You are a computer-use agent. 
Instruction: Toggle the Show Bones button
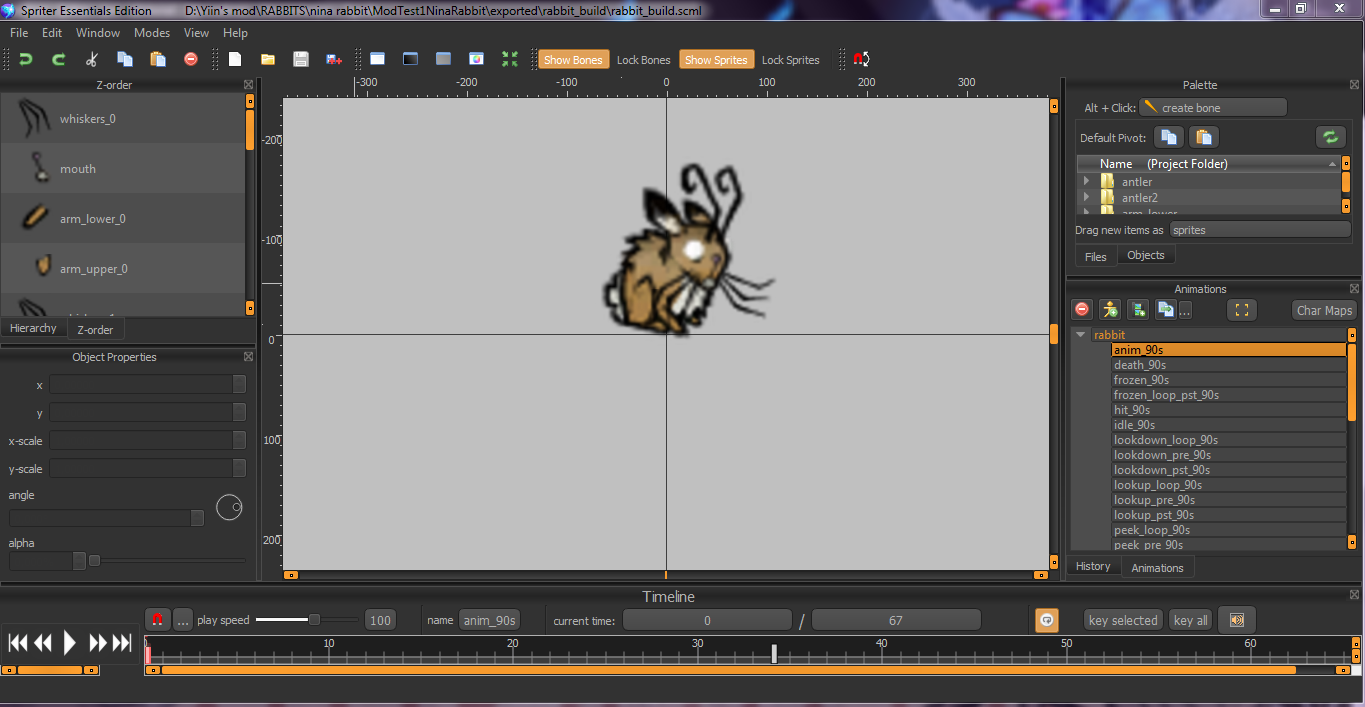pyautogui.click(x=573, y=60)
